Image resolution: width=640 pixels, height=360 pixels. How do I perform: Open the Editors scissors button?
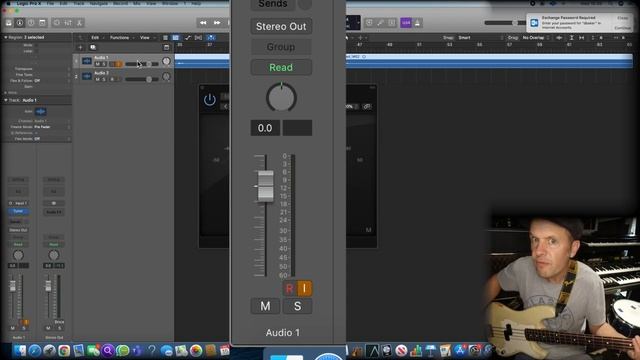[80, 23]
